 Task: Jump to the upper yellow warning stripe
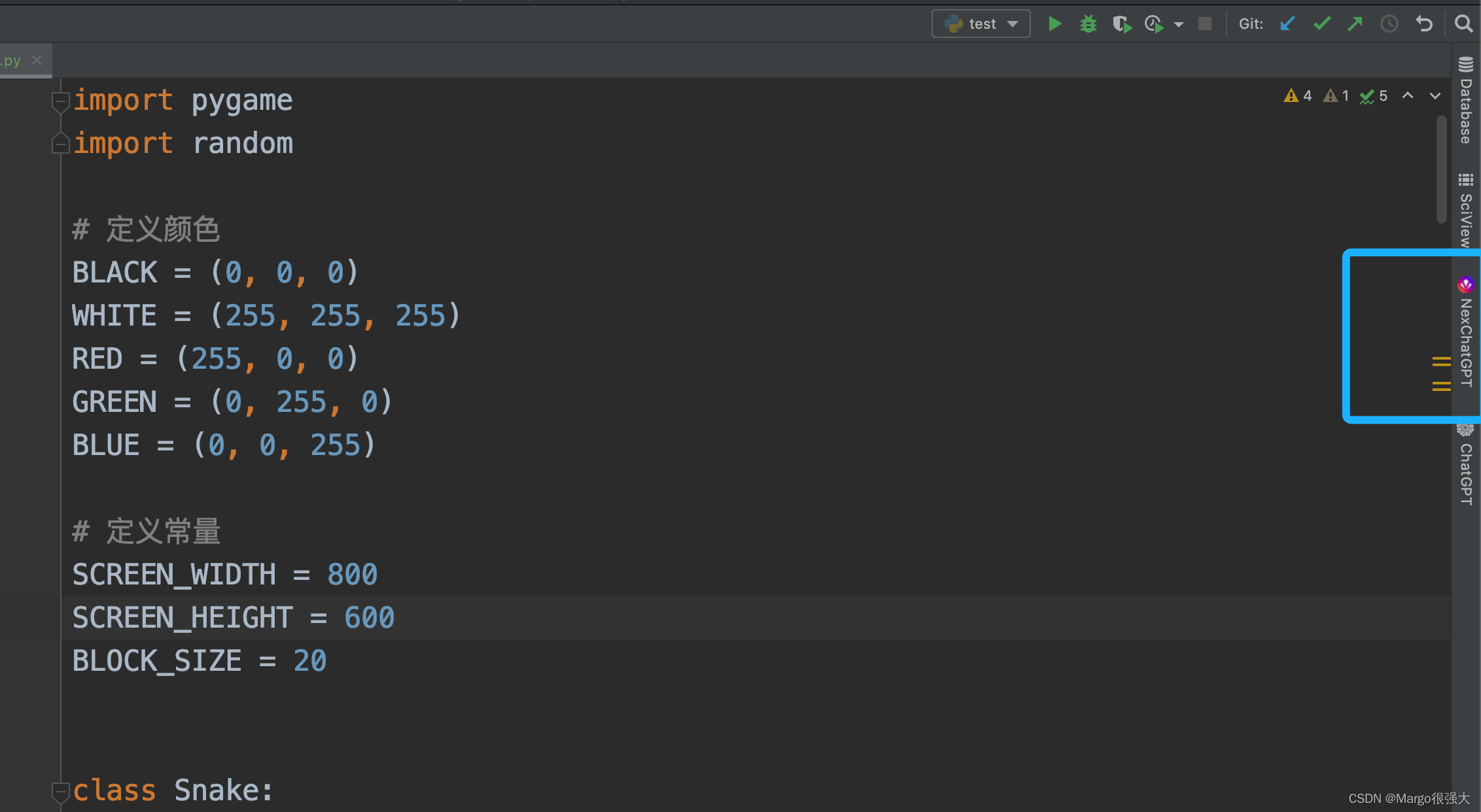coord(1442,362)
